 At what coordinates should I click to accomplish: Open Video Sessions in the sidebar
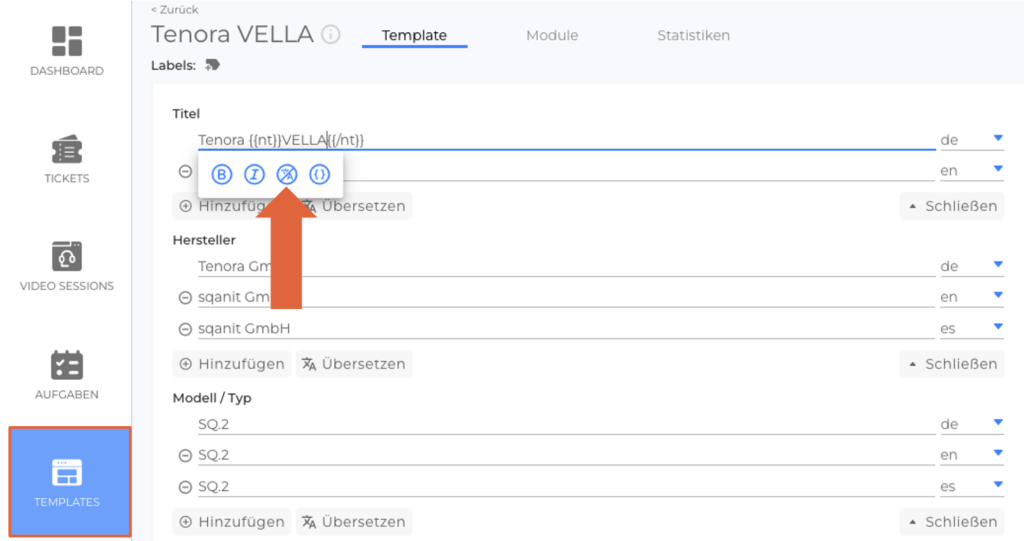(x=66, y=265)
